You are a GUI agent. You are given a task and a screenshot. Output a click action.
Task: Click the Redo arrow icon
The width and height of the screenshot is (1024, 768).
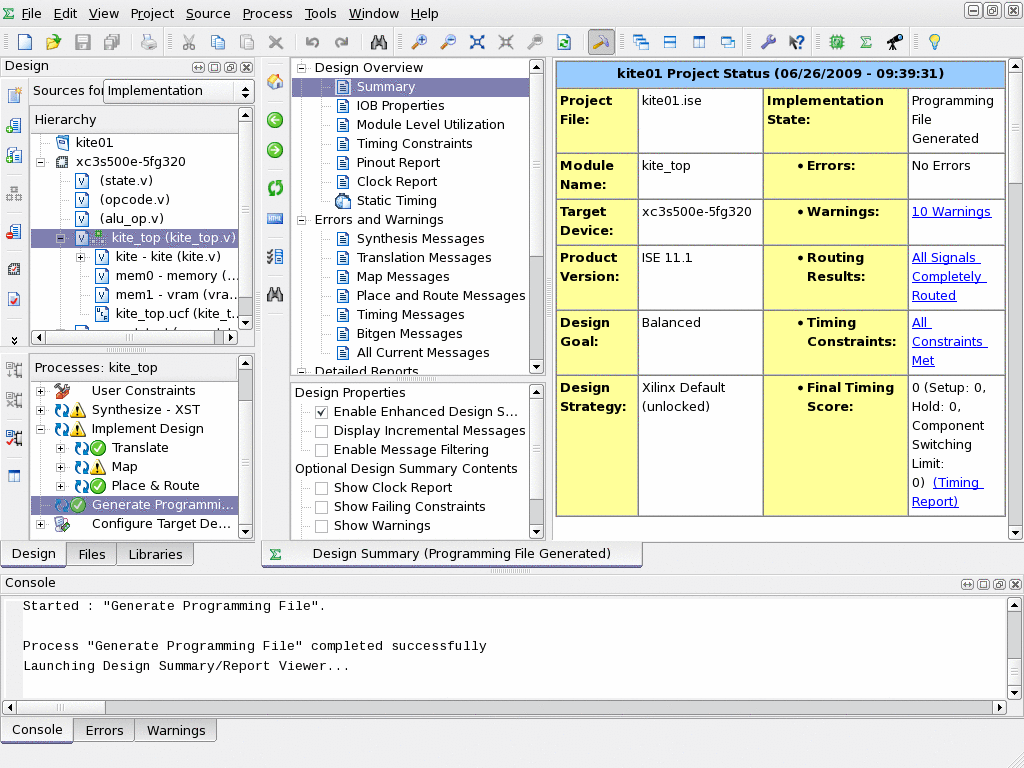point(341,42)
